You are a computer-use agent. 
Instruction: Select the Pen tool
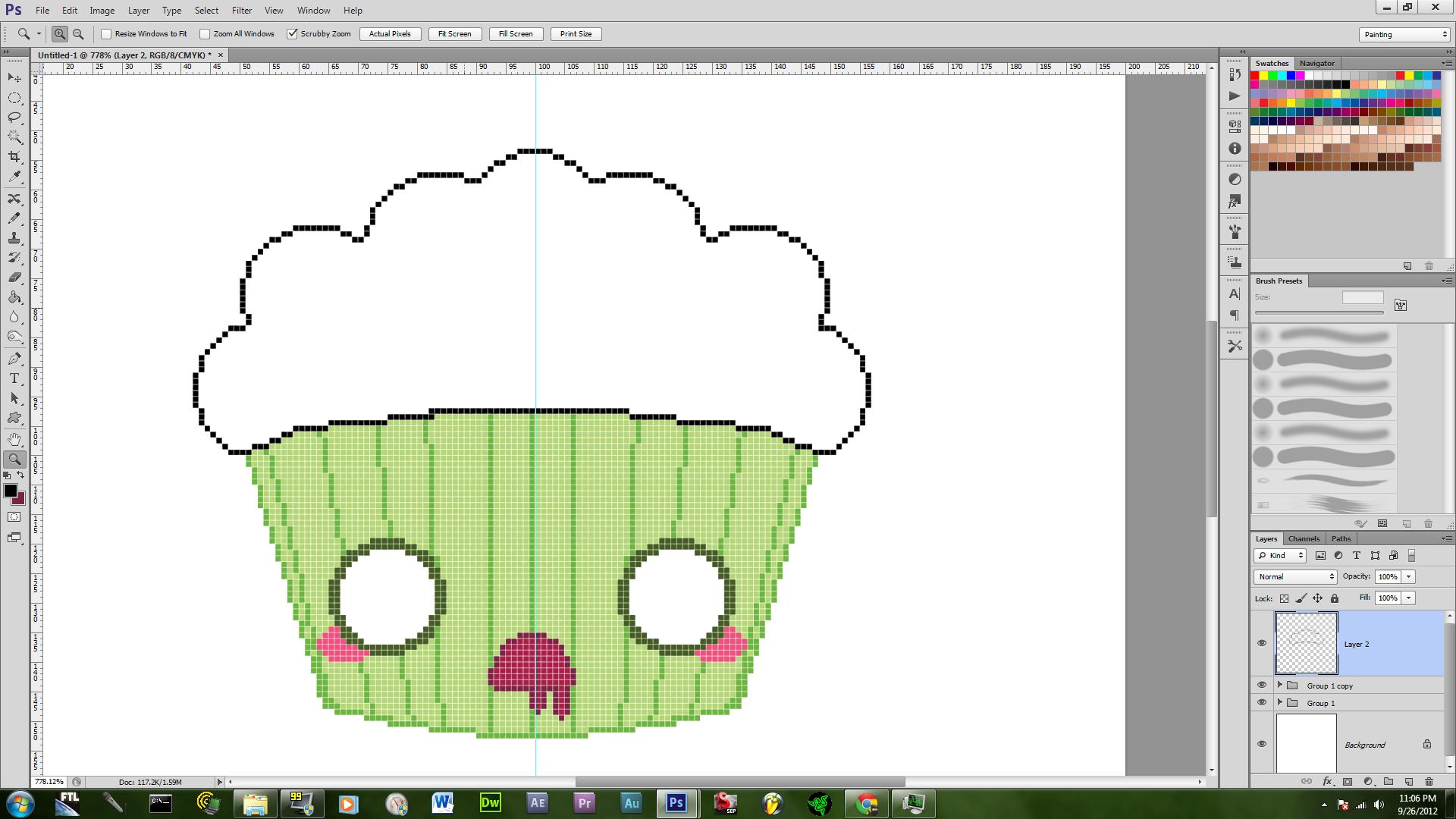tap(14, 359)
